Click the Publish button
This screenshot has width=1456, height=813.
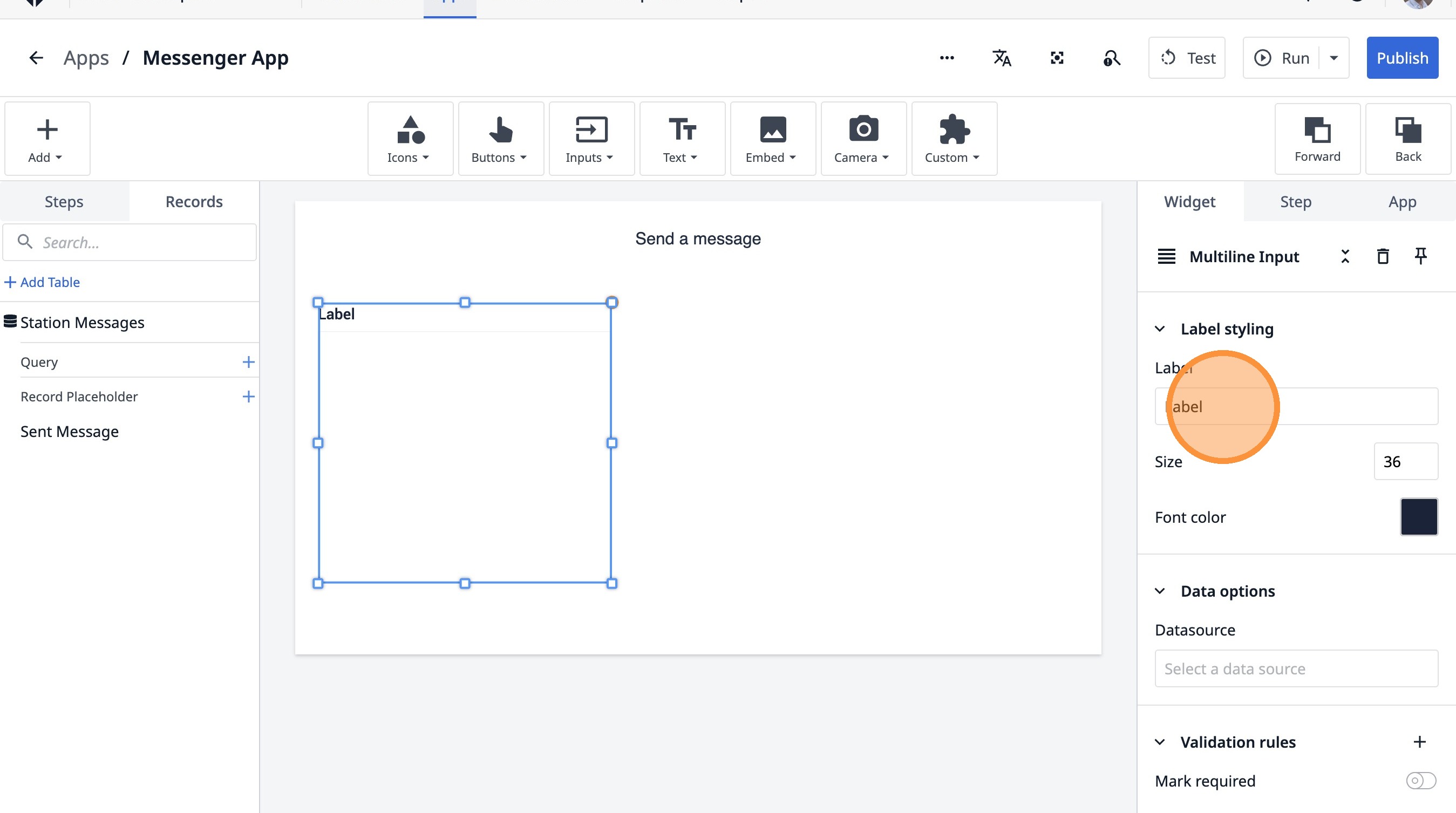pyautogui.click(x=1401, y=58)
